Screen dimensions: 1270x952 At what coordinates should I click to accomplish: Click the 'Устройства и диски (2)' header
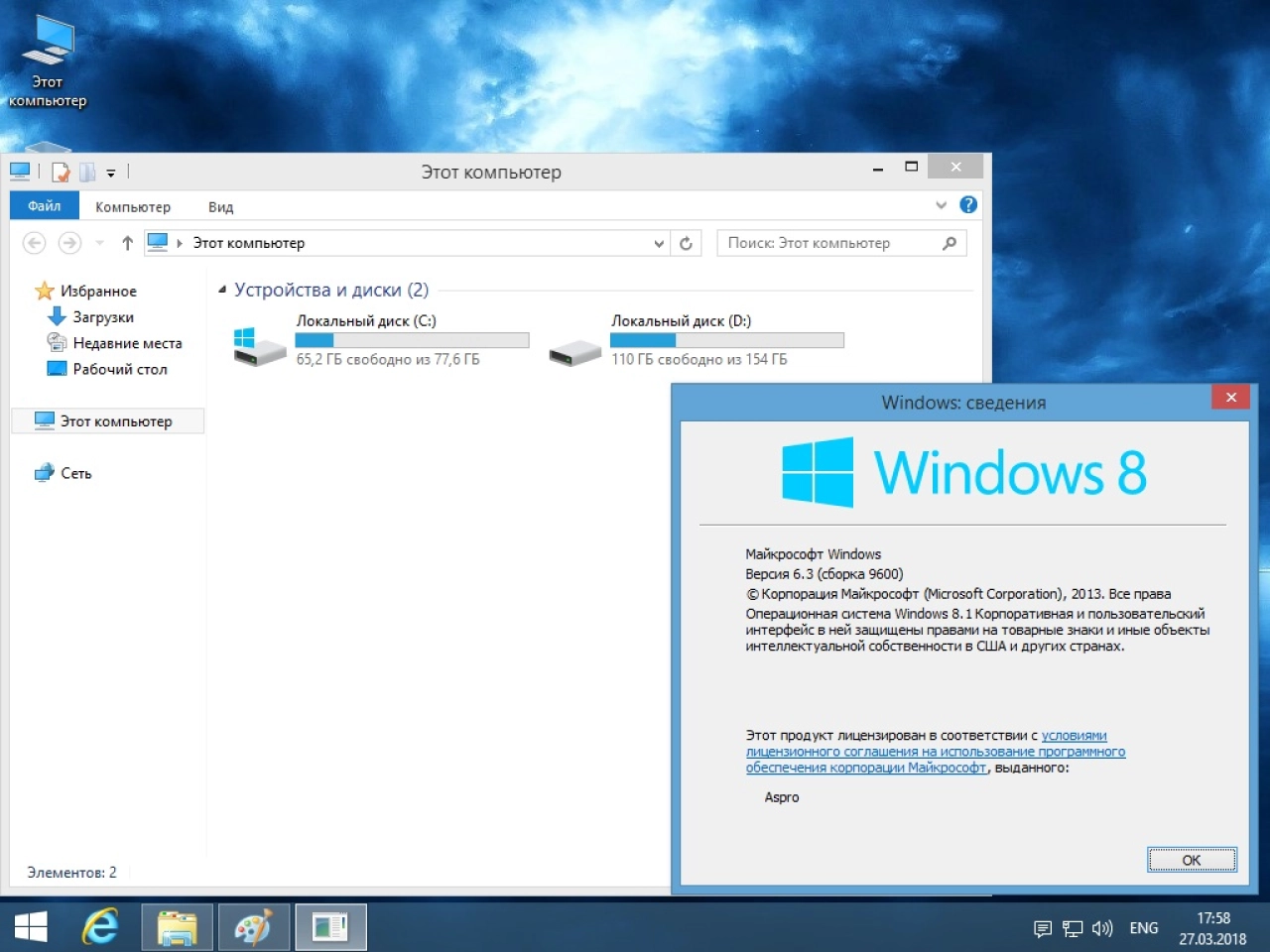pyautogui.click(x=331, y=290)
